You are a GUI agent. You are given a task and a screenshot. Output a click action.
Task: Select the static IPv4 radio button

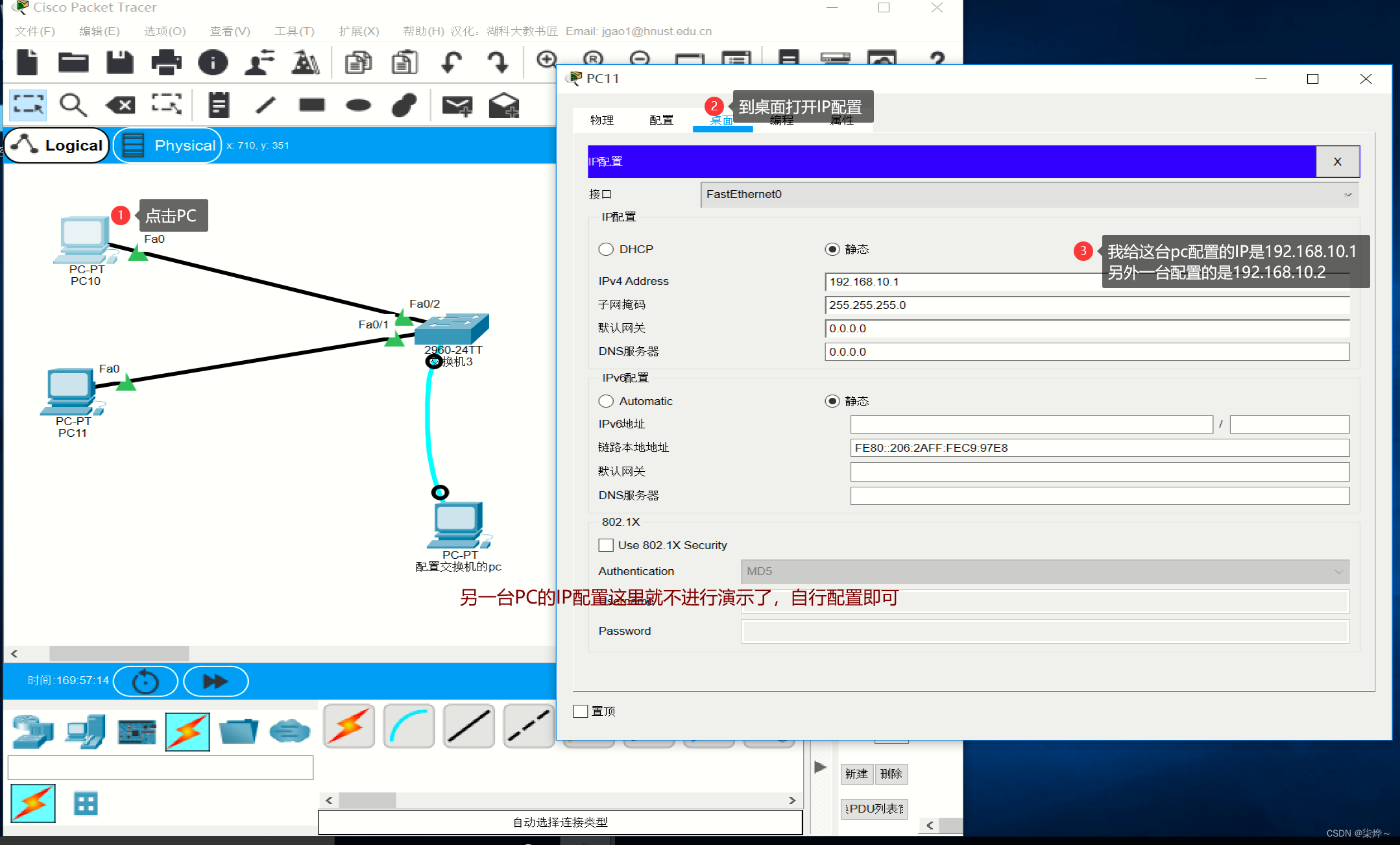tap(832, 249)
